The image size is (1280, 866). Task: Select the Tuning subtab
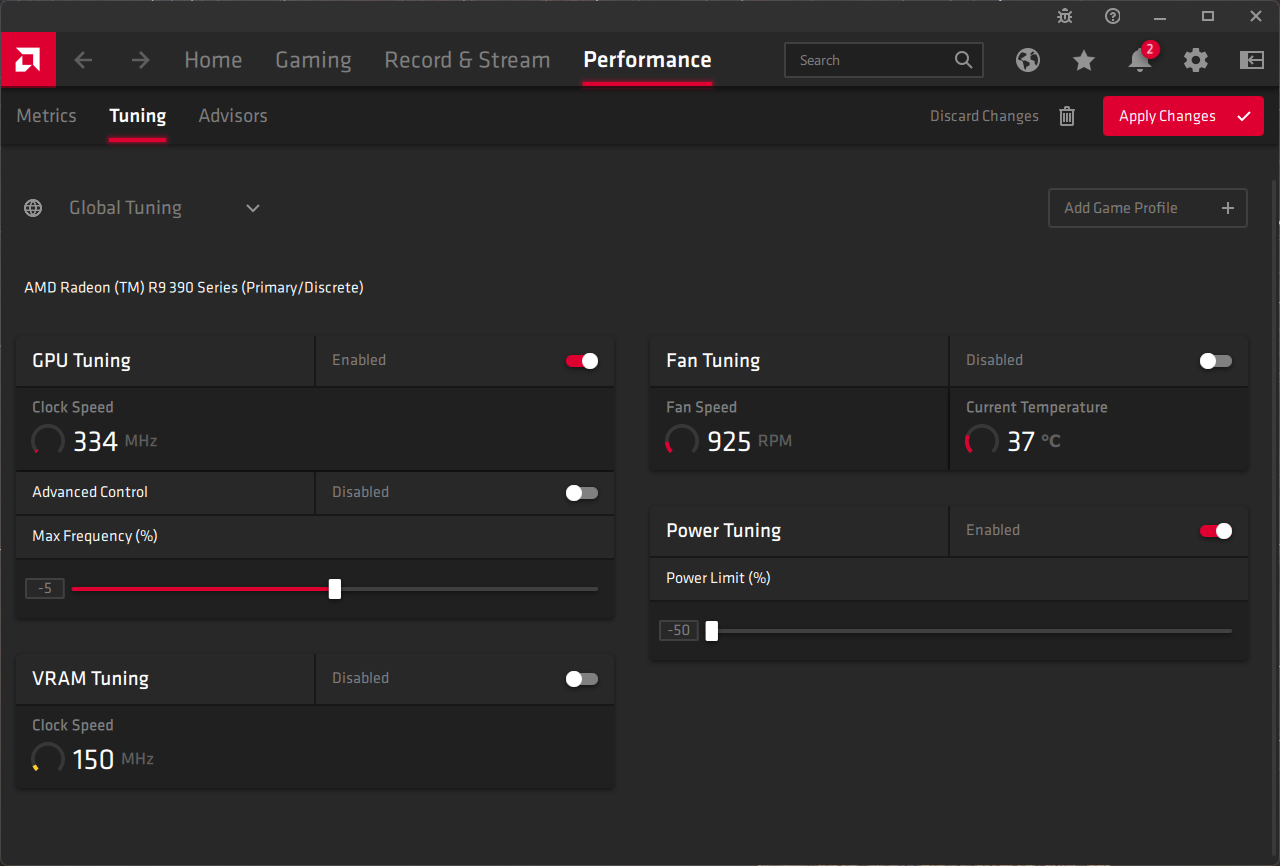pos(138,116)
